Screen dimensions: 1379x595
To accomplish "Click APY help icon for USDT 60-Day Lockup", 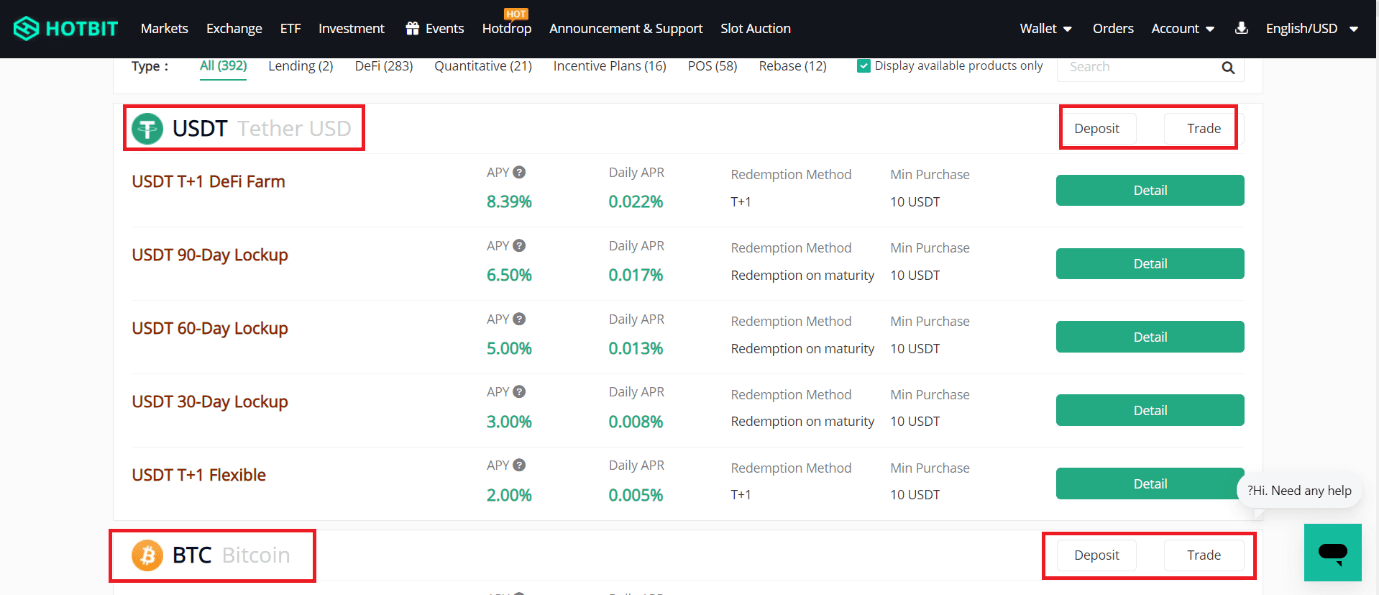I will tap(520, 319).
